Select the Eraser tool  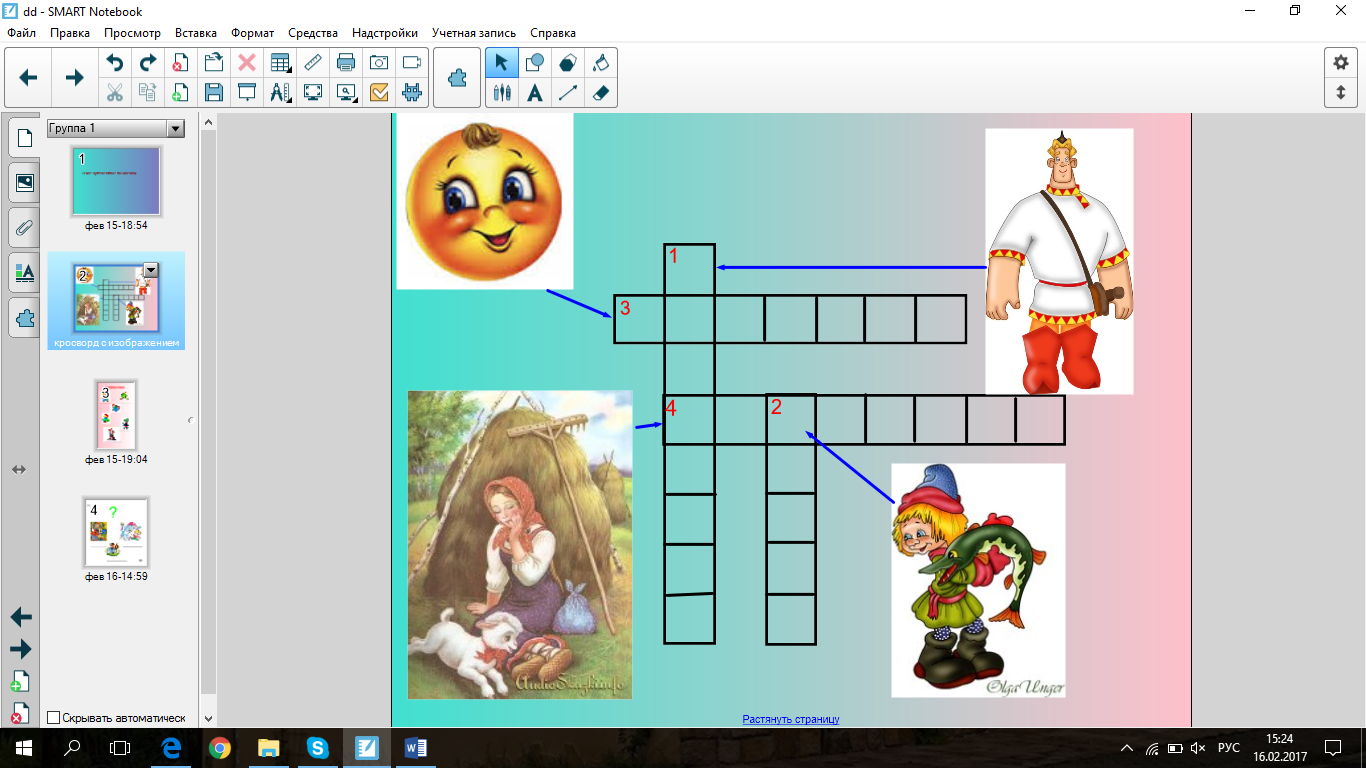pos(600,93)
